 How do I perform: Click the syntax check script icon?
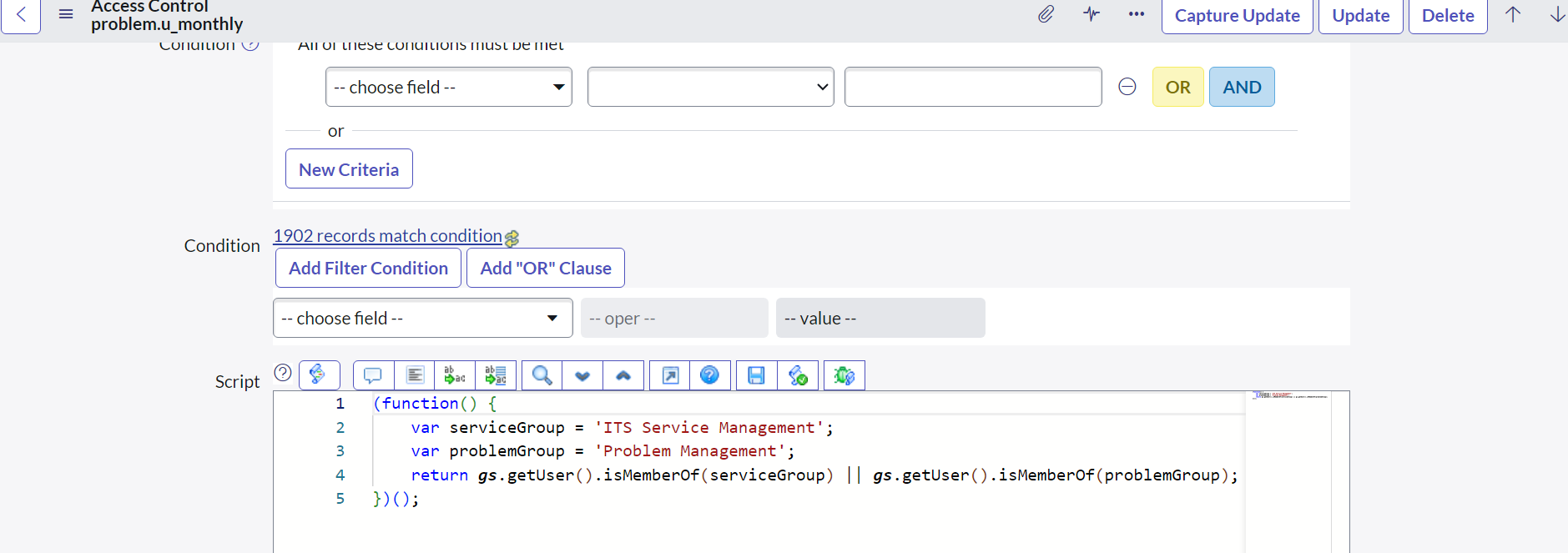click(798, 375)
